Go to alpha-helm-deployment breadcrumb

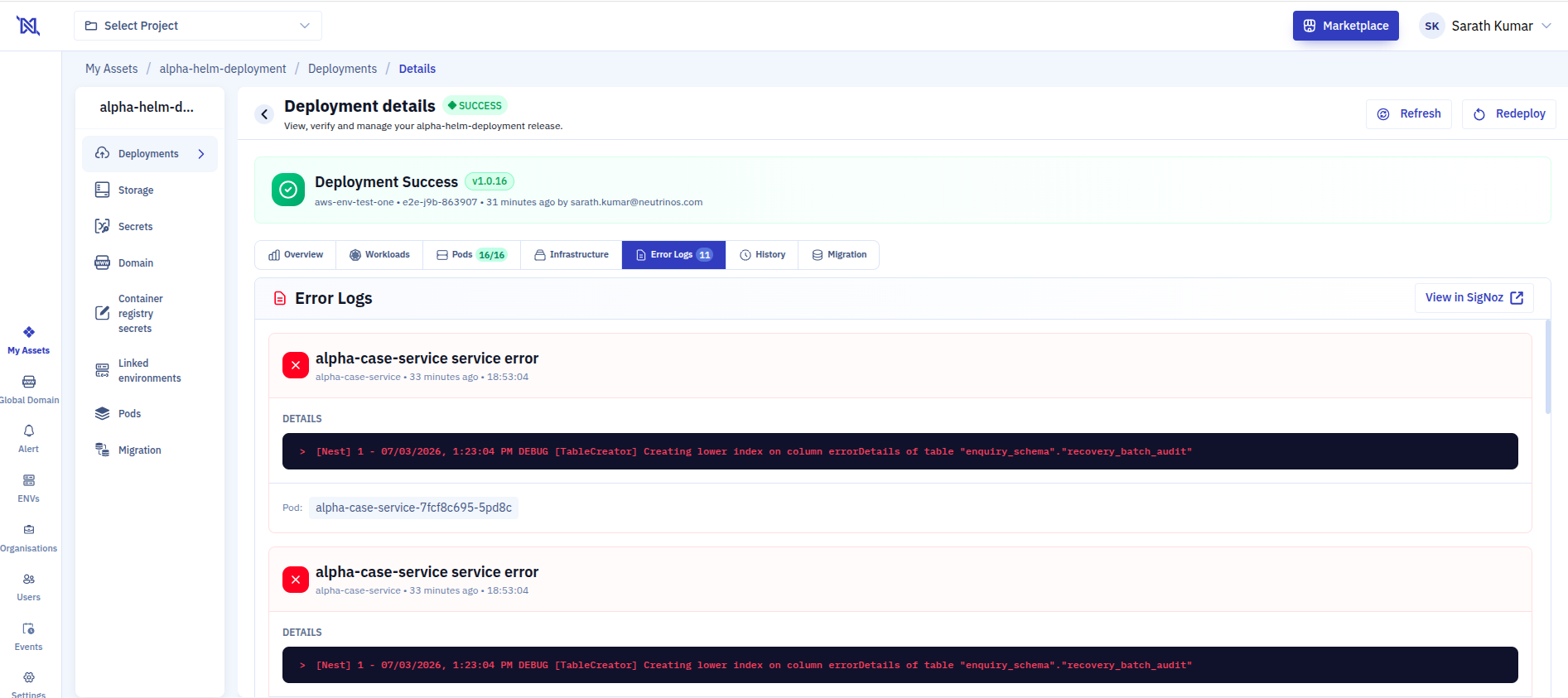pos(223,69)
